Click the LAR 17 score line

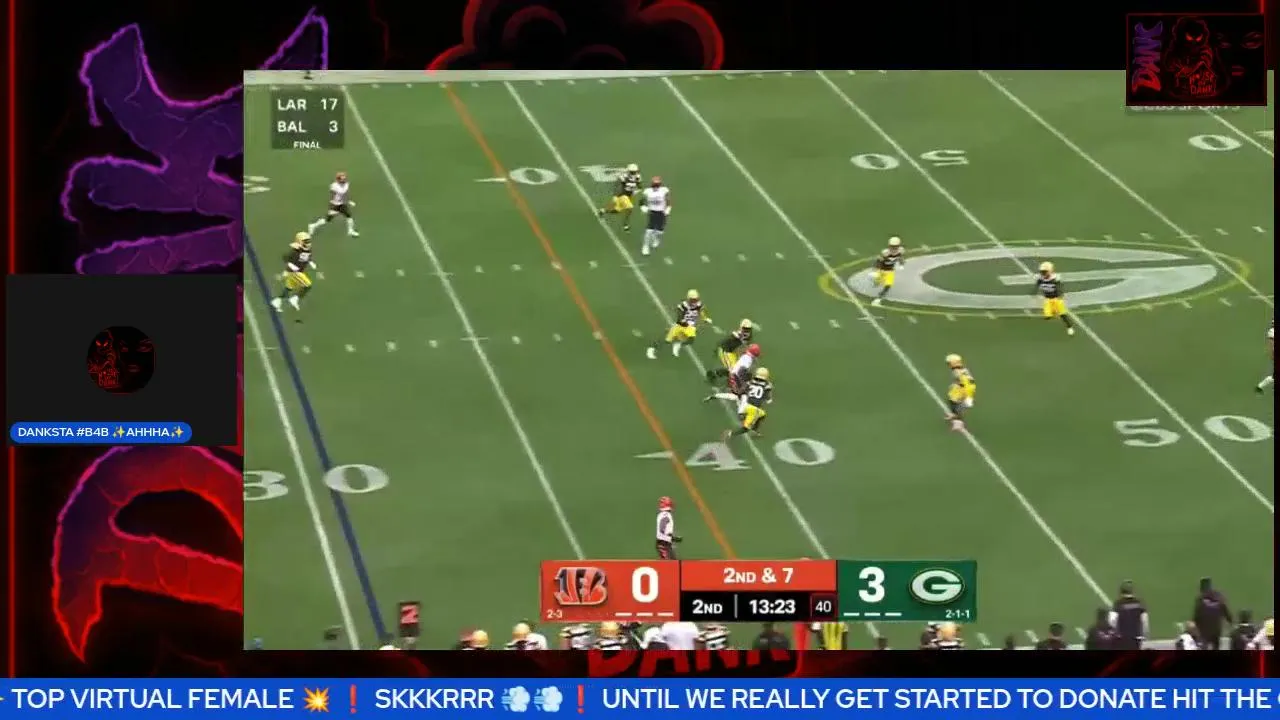307,104
